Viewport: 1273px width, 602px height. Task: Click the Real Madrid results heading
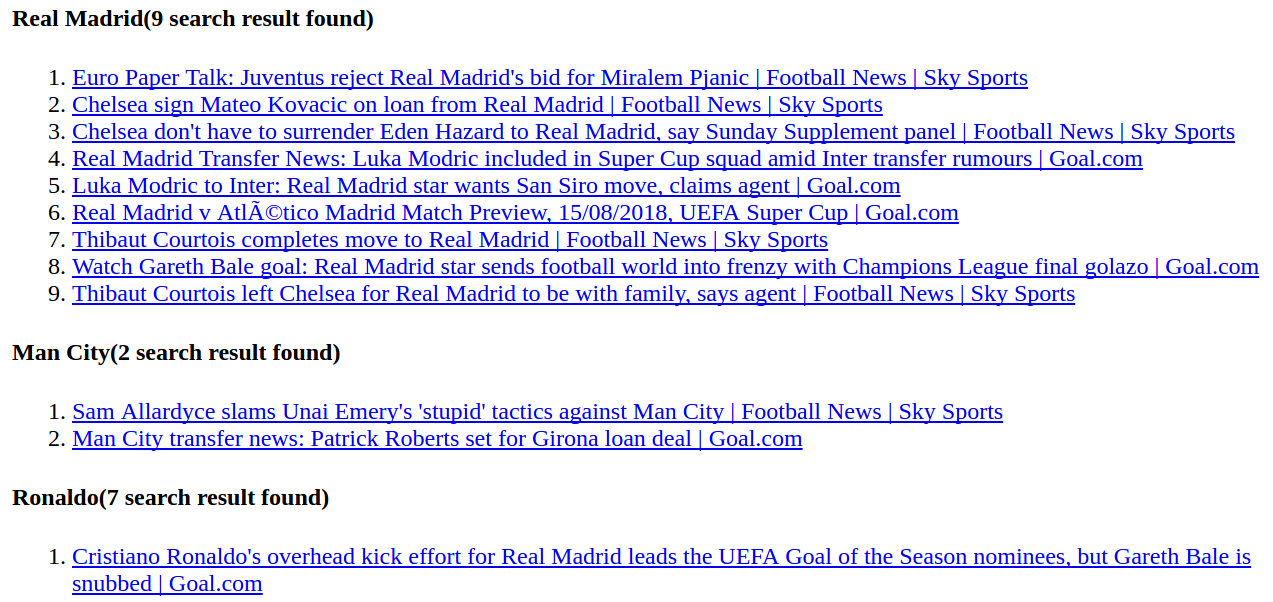coord(193,19)
